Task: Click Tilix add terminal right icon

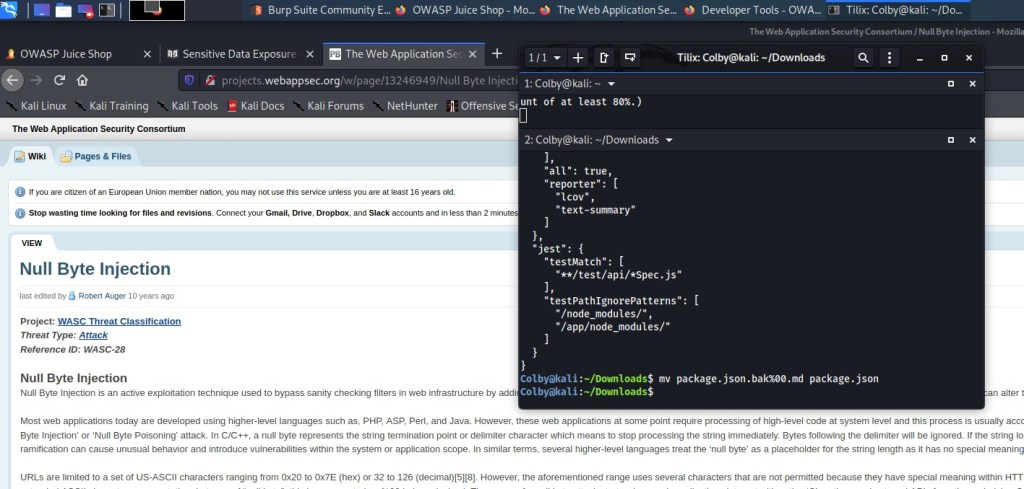Action: [x=603, y=58]
